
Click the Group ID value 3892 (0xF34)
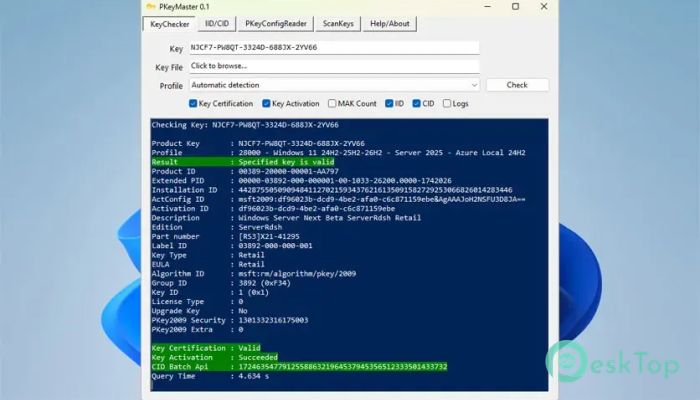point(264,283)
